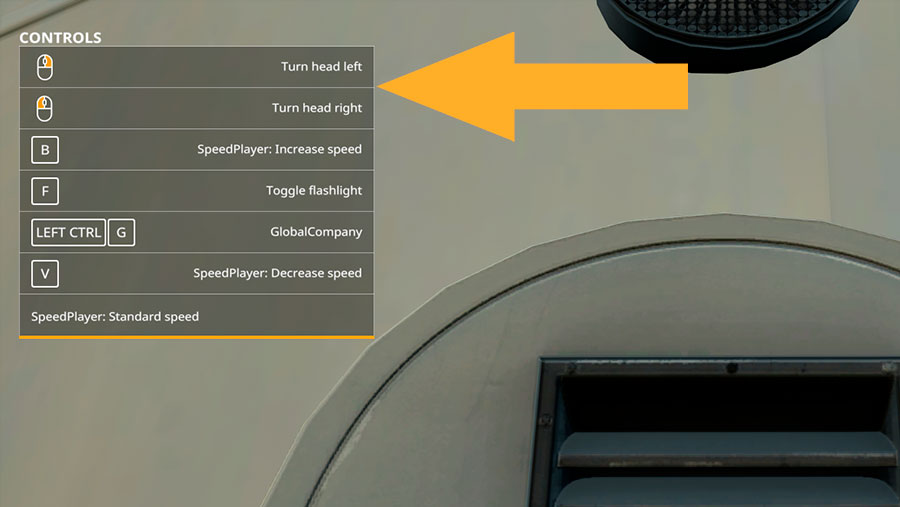Select the Turn head left label
The image size is (900, 507).
coord(321,67)
